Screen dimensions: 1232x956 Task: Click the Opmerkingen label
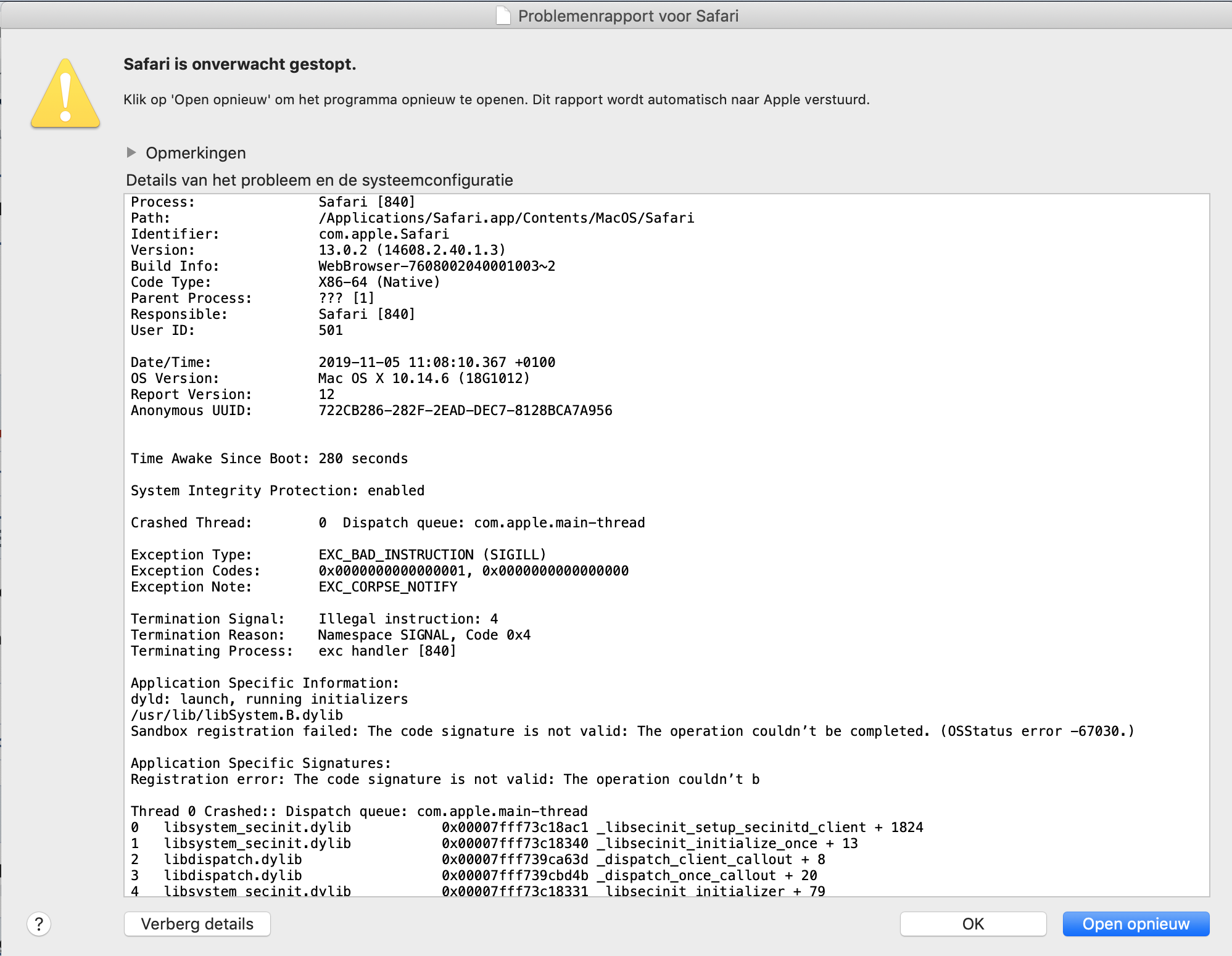196,153
